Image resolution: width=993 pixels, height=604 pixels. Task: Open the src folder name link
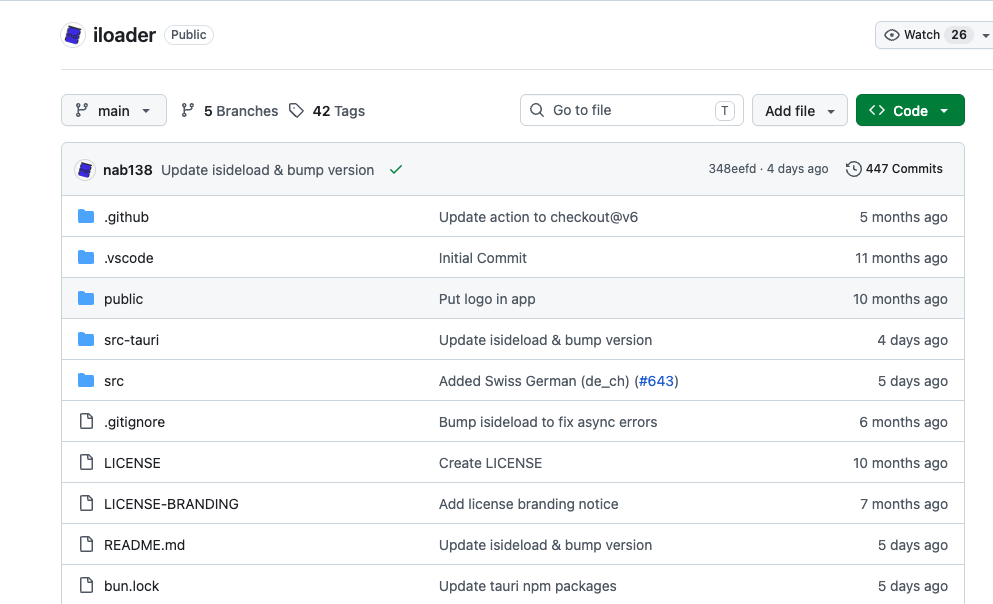pos(114,381)
